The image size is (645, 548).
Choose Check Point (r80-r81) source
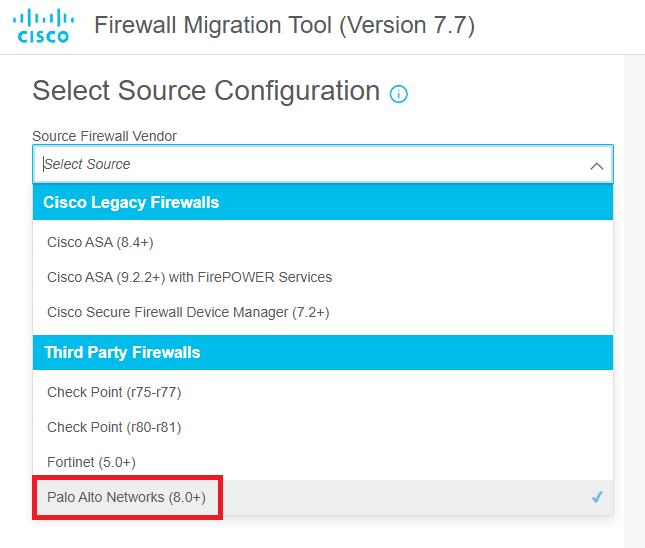tap(323, 427)
